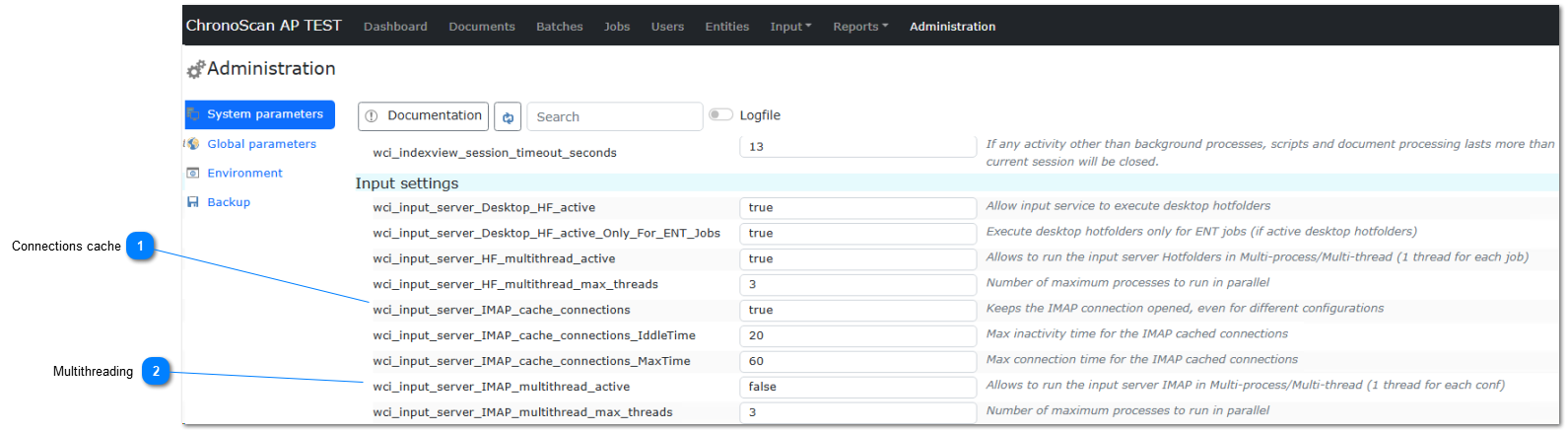1568x433 pixels.
Task: Expand the Input dropdown in navbar
Action: click(790, 27)
